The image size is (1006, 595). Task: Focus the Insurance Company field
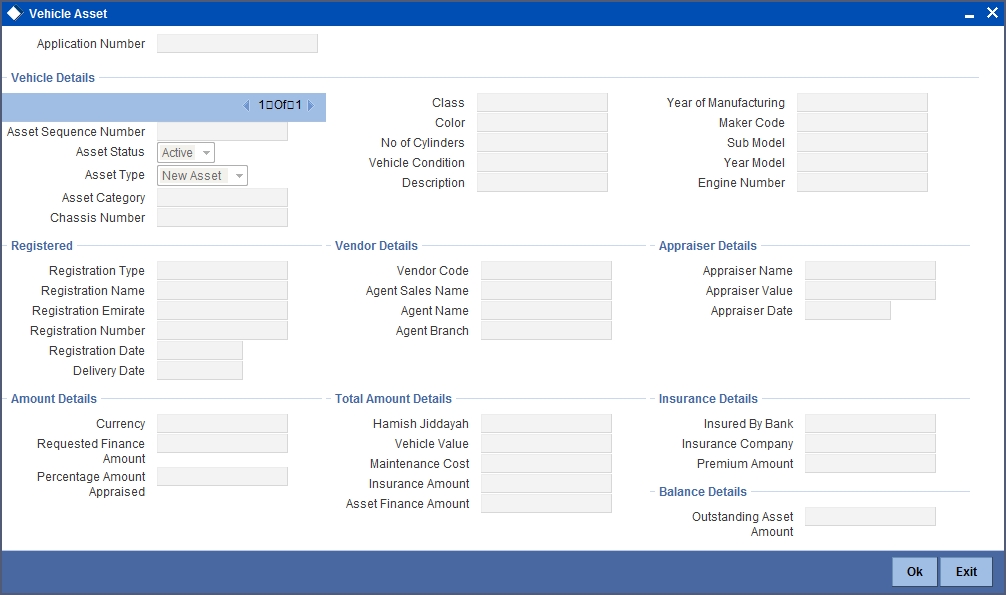coord(870,444)
